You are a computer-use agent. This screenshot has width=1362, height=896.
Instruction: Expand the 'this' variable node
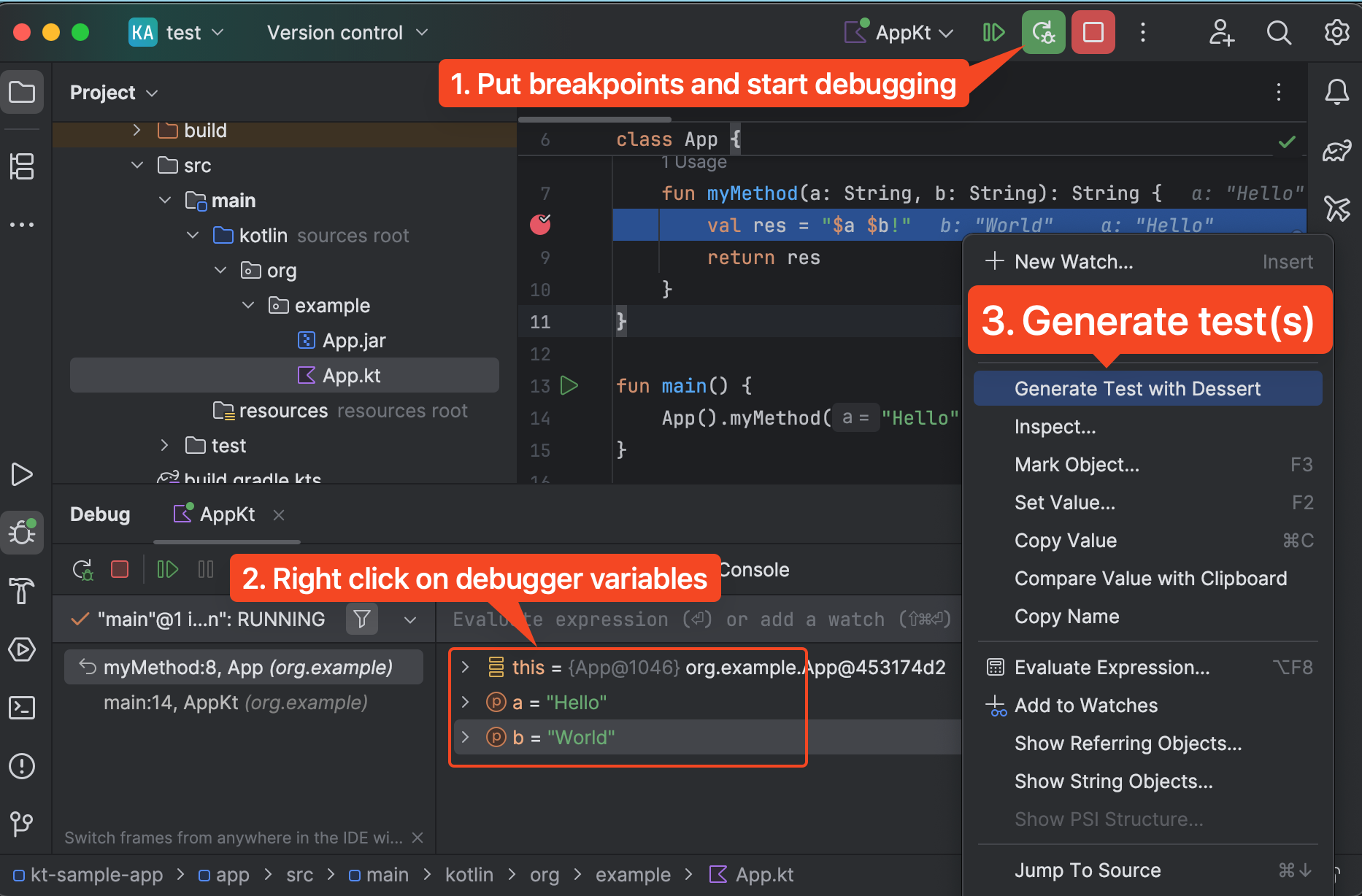465,667
